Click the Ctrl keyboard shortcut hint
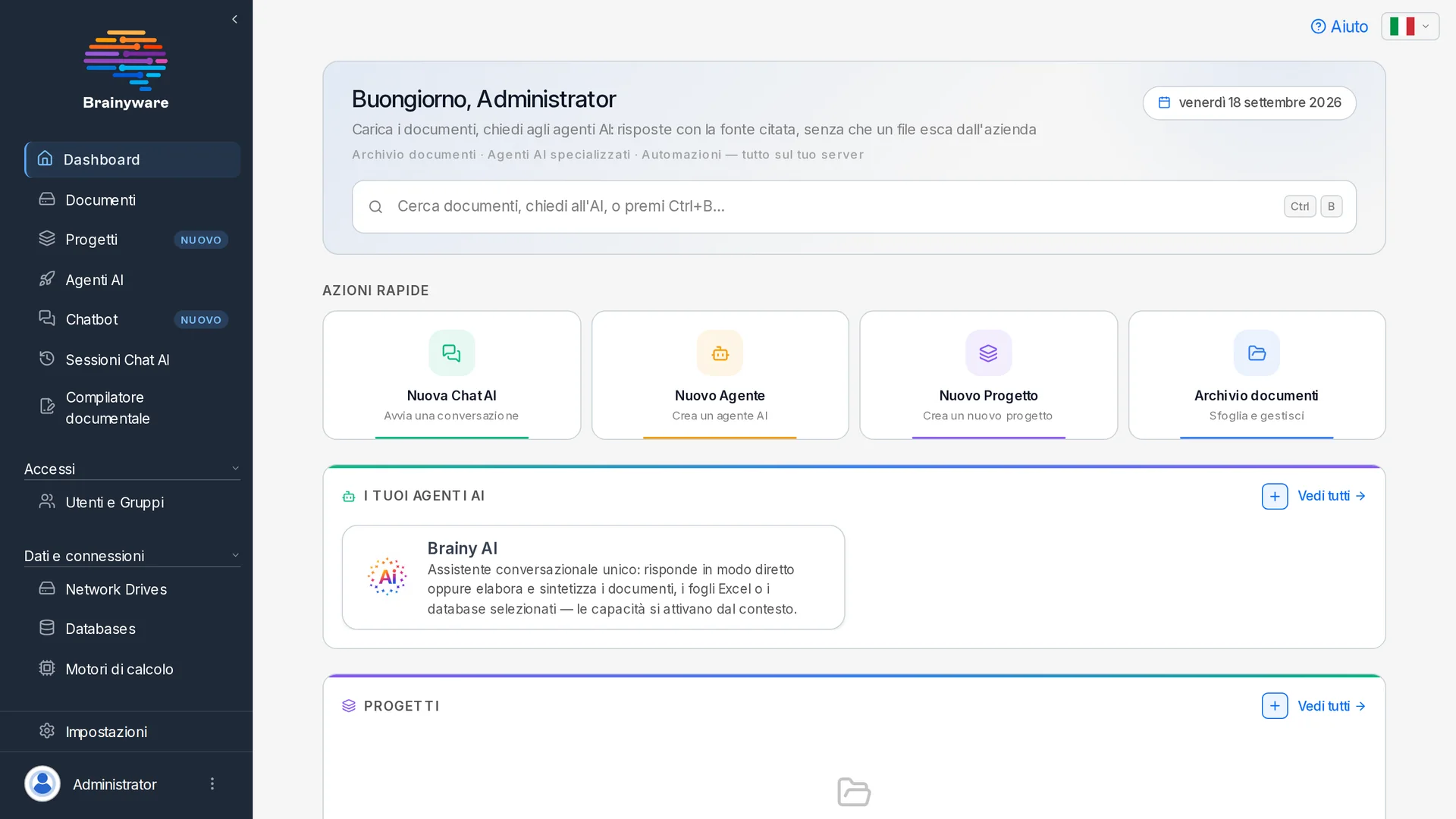The height and width of the screenshot is (819, 1456). click(x=1300, y=206)
